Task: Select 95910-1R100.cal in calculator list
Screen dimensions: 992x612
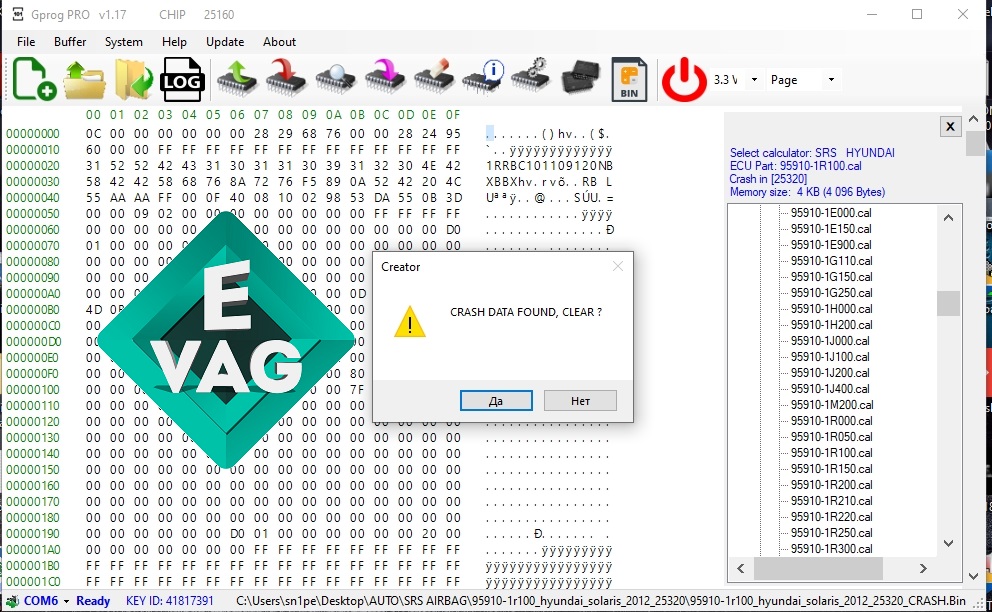Action: (x=831, y=453)
